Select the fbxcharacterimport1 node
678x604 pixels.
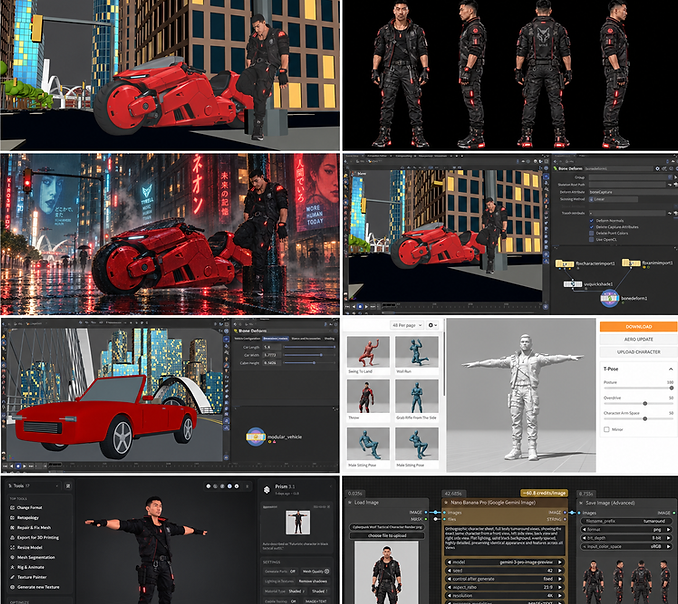(565, 263)
